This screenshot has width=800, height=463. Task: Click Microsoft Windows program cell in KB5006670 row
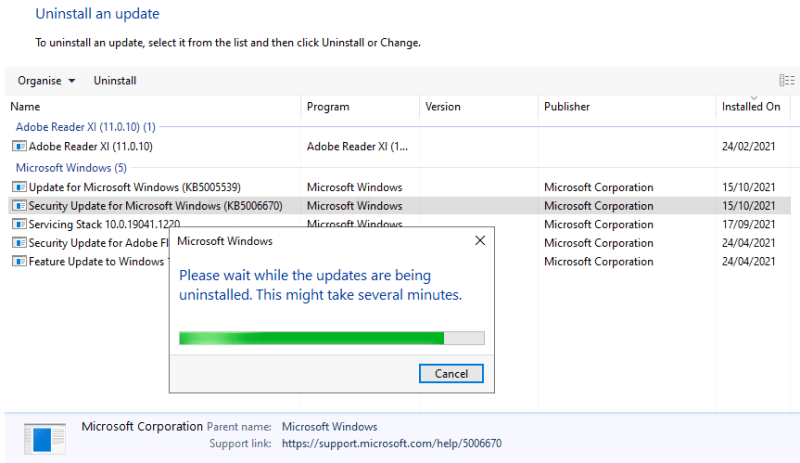355,206
